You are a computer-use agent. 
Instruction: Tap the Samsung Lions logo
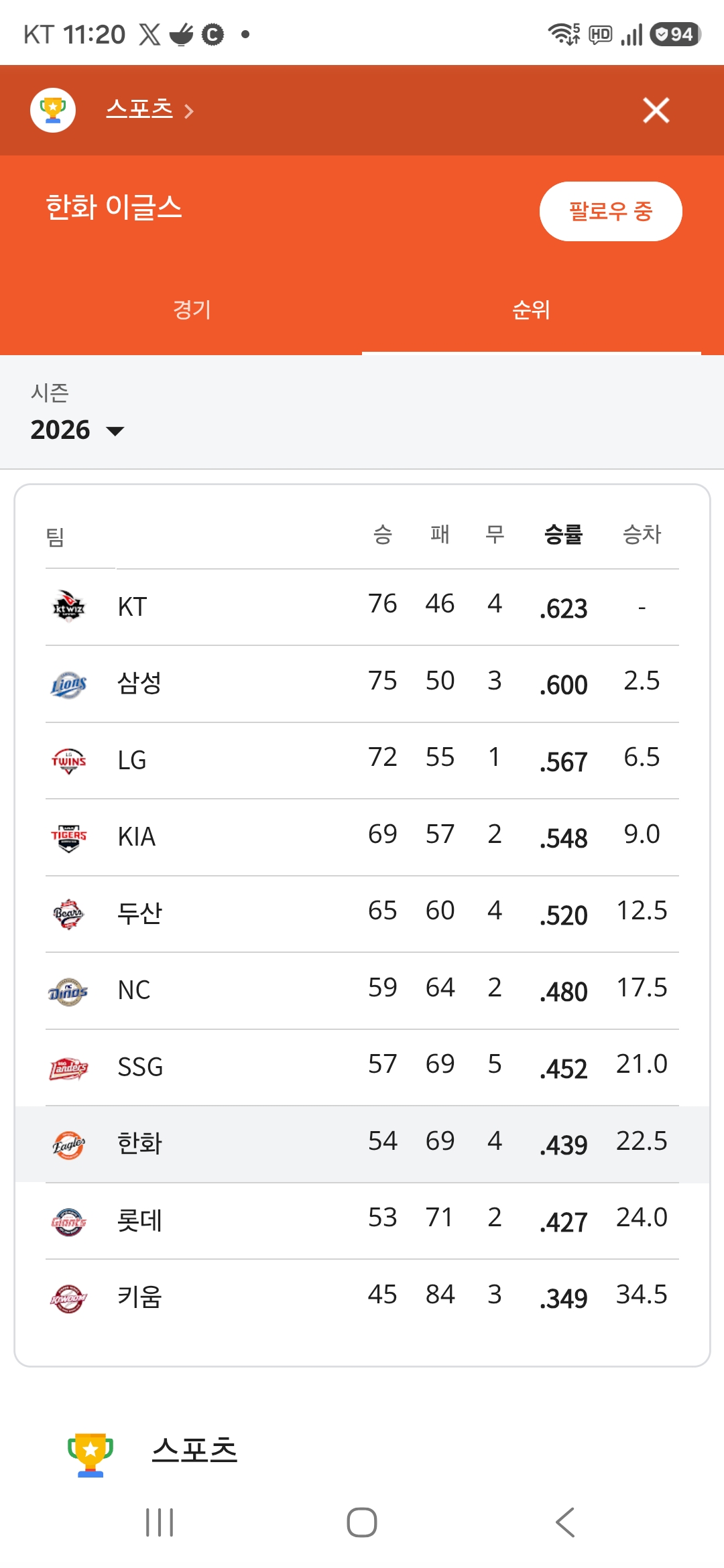[x=68, y=683]
